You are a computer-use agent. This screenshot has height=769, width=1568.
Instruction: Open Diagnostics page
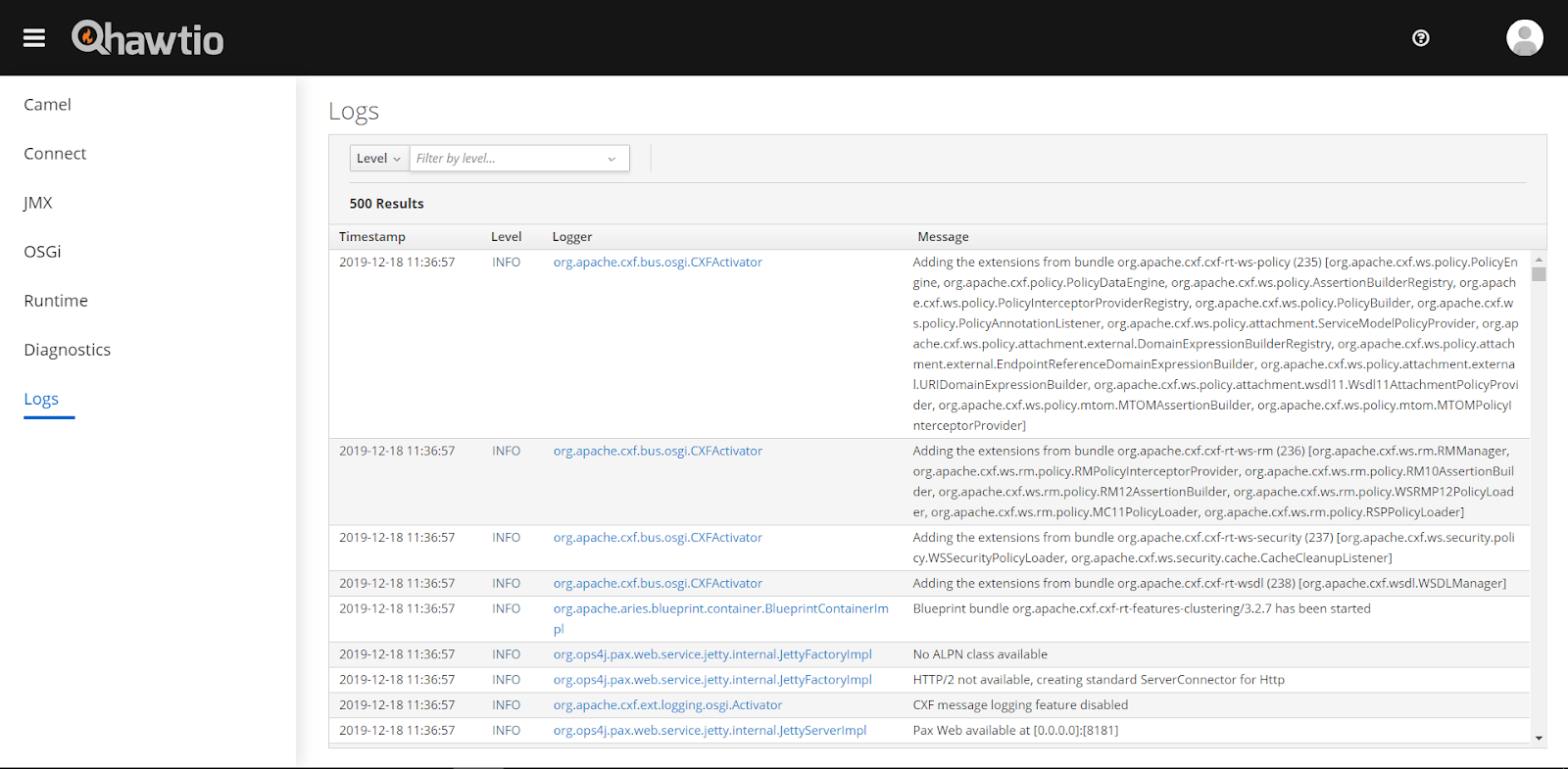(68, 350)
